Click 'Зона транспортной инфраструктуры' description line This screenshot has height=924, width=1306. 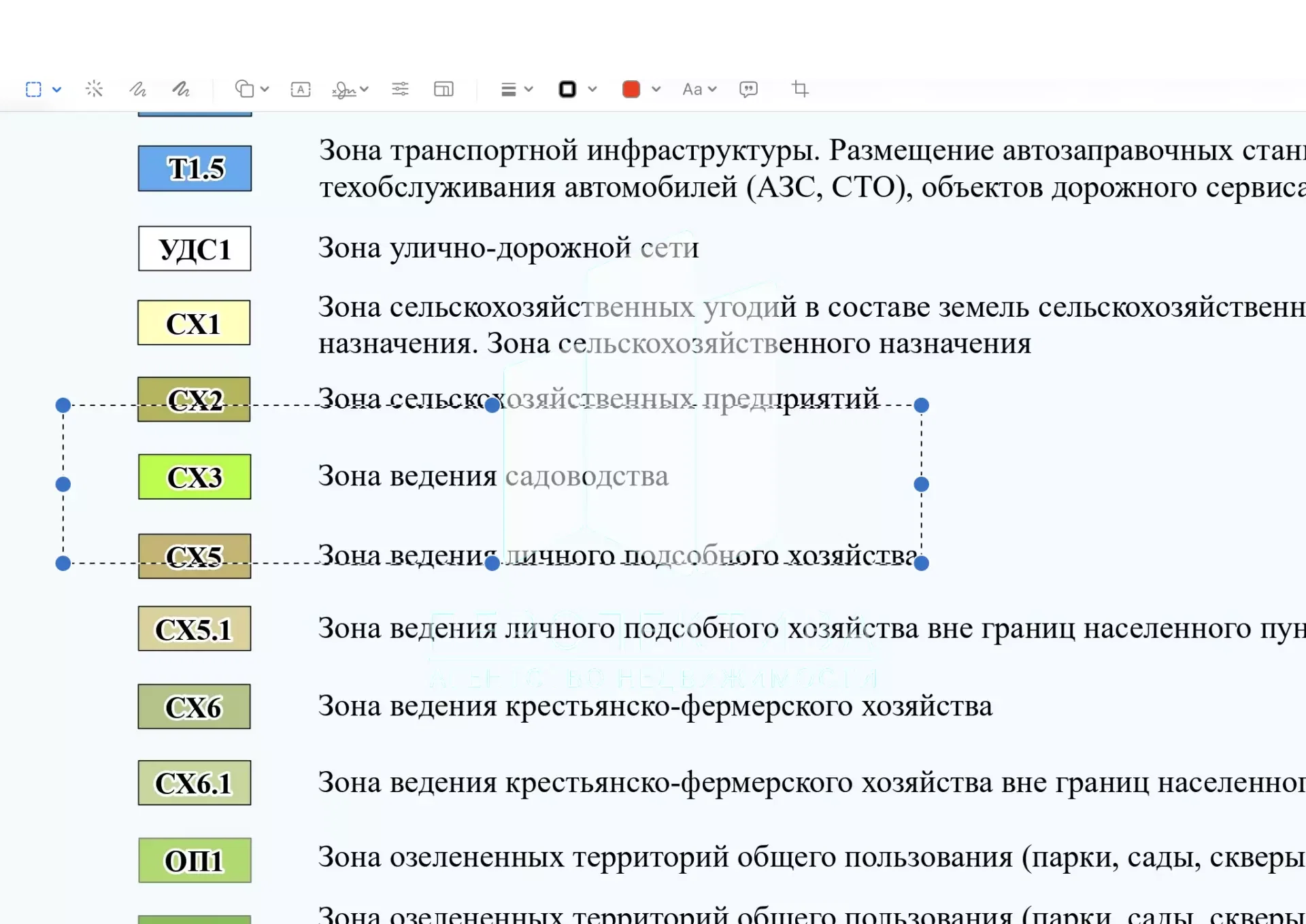point(812,169)
